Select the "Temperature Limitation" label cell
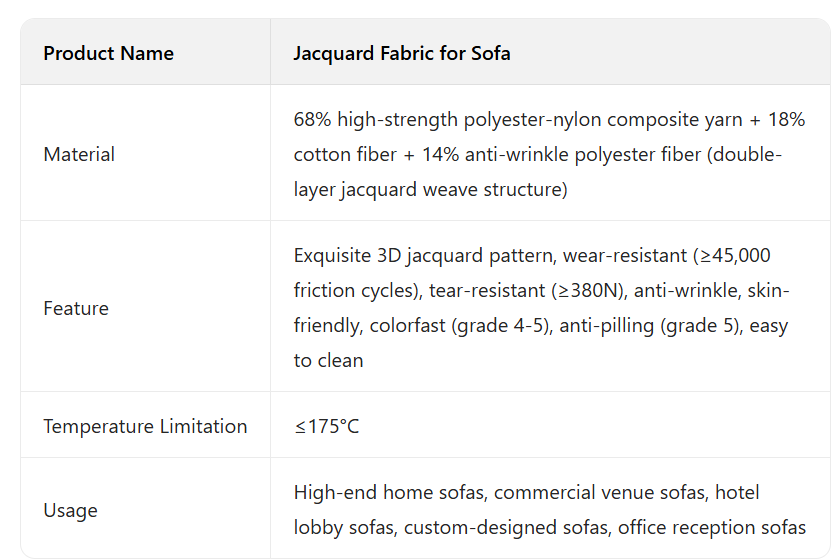Screen dimensions: 840x560 click(145, 426)
